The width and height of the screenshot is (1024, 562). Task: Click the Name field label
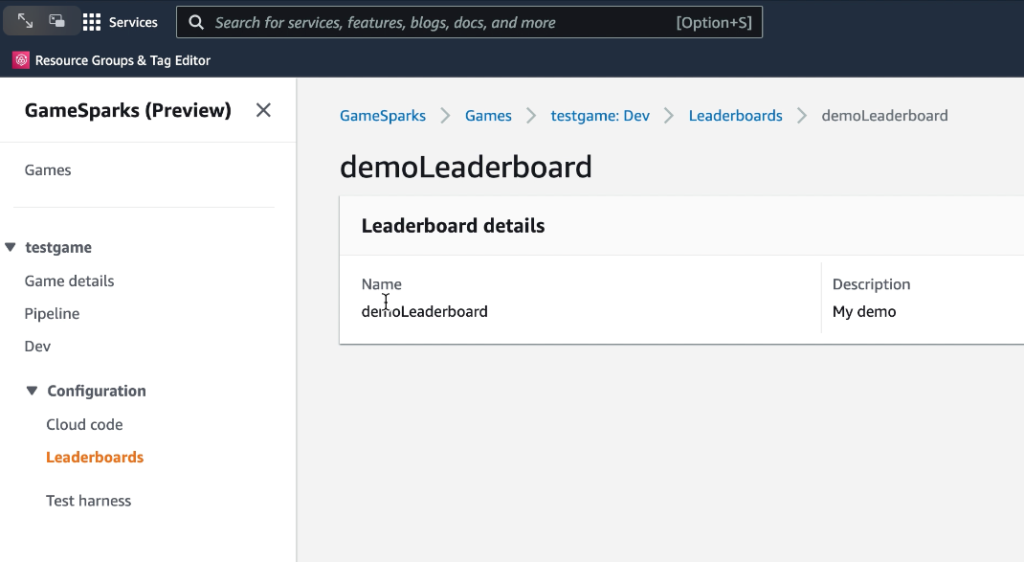pyautogui.click(x=381, y=284)
